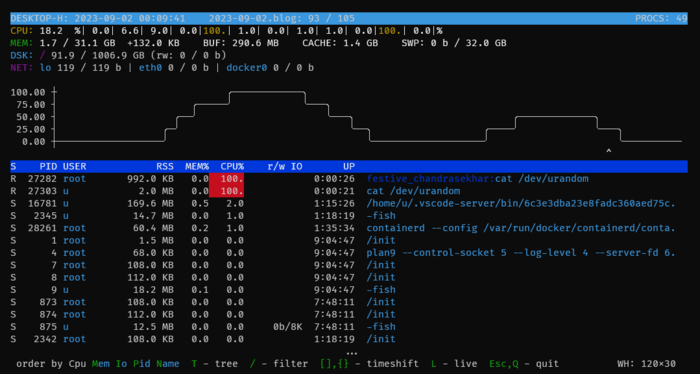Image resolution: width=700 pixels, height=374 pixels.
Task: Click the WH: 120×30 size indicator
Action: point(646,364)
